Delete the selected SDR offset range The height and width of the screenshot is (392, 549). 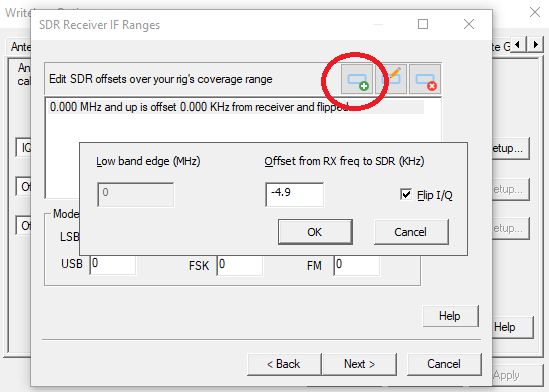(425, 79)
